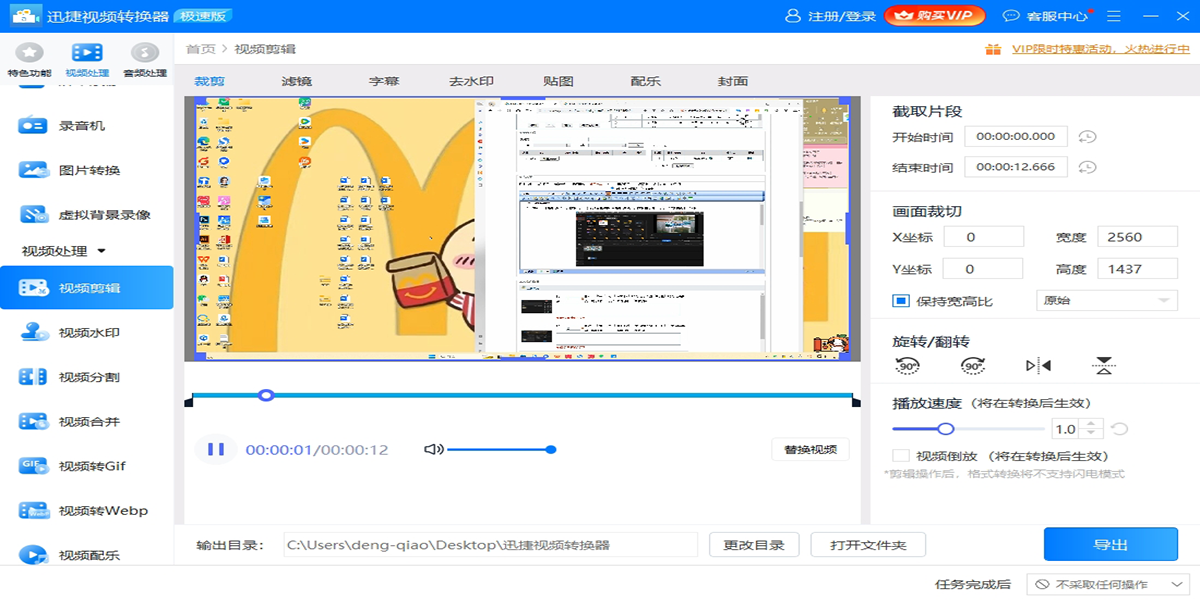Rotate video 90 degrees counterclockwise
The width and height of the screenshot is (1200, 600).
tap(907, 366)
